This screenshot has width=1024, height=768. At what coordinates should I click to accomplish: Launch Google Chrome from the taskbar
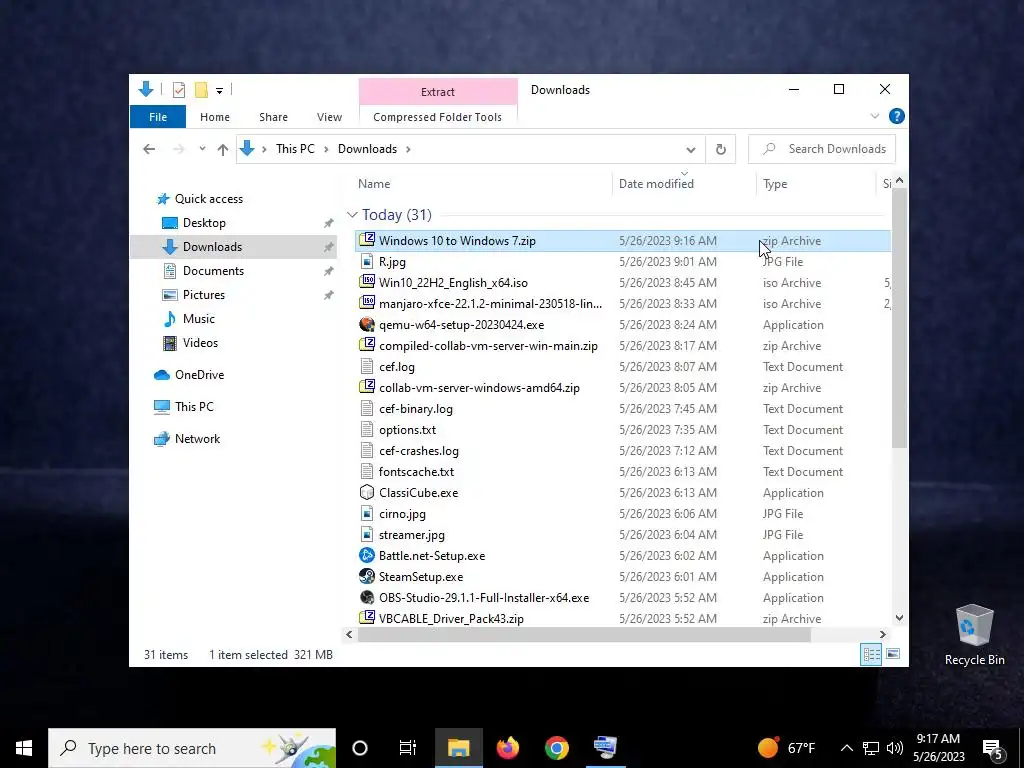(556, 748)
